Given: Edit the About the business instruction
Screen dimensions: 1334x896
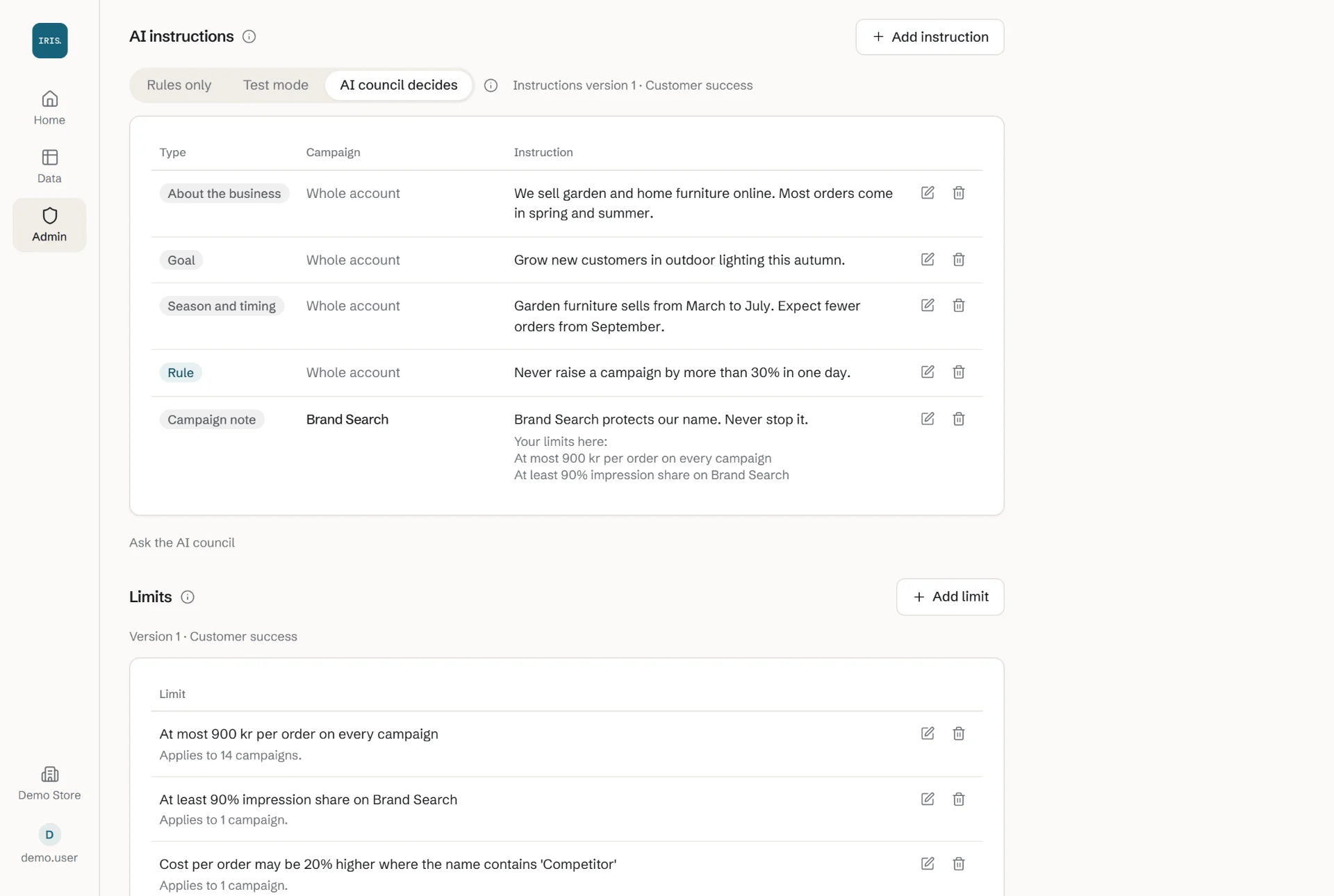Looking at the screenshot, I should (928, 192).
